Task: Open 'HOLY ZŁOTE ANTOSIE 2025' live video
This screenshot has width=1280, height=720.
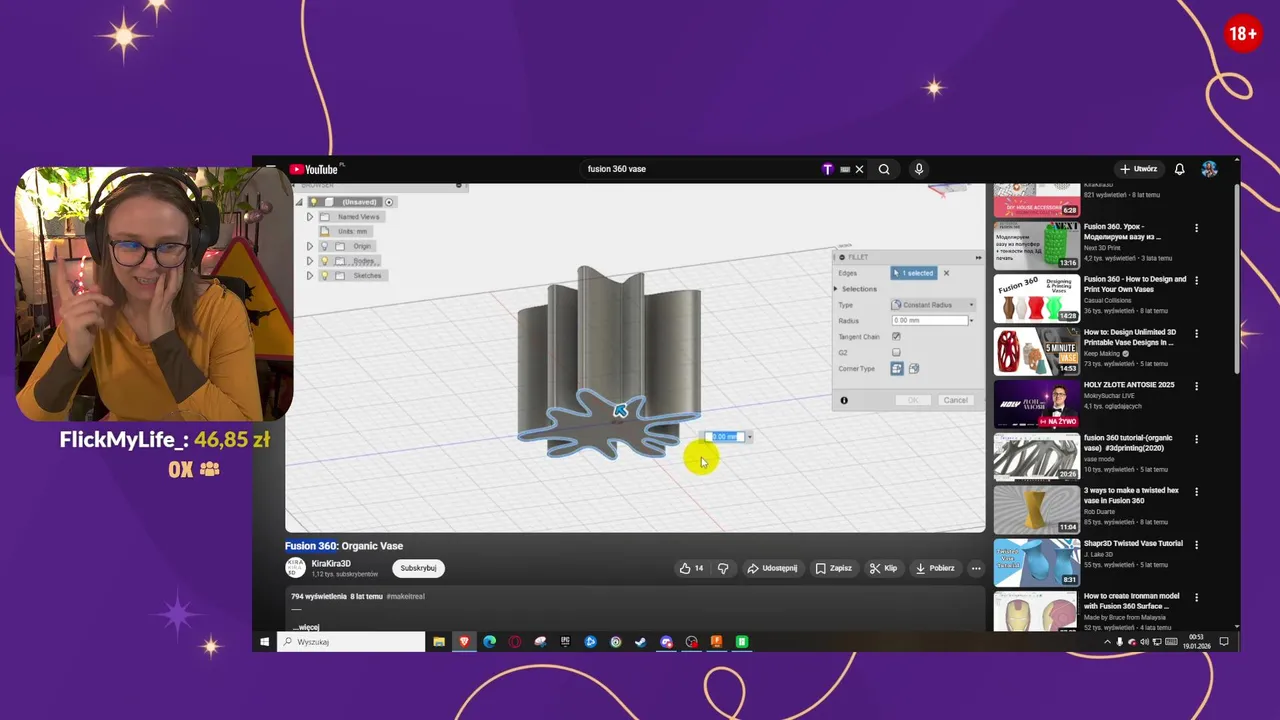Action: click(x=1036, y=403)
